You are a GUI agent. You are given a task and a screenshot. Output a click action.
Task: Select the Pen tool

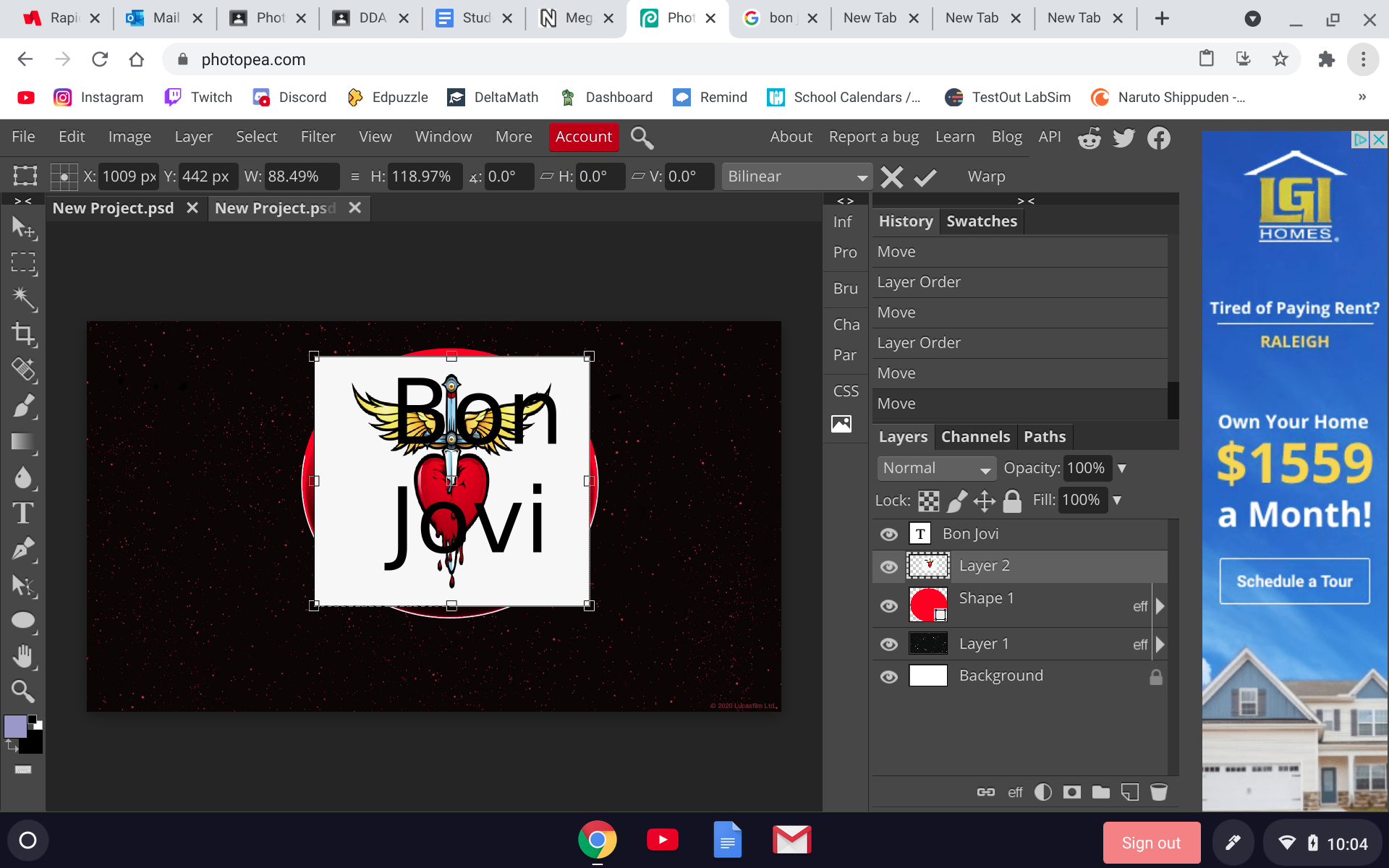(23, 549)
